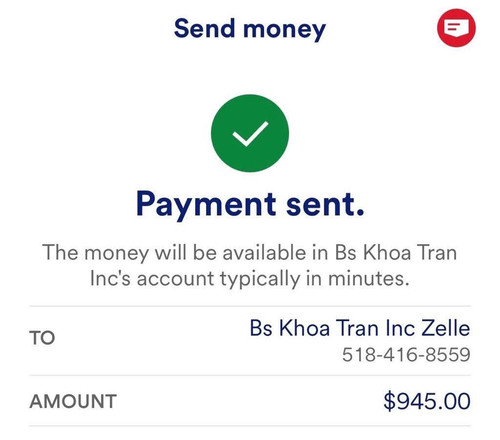The height and width of the screenshot is (440, 500).
Task: Select the Payment sent heading
Action: (250, 204)
